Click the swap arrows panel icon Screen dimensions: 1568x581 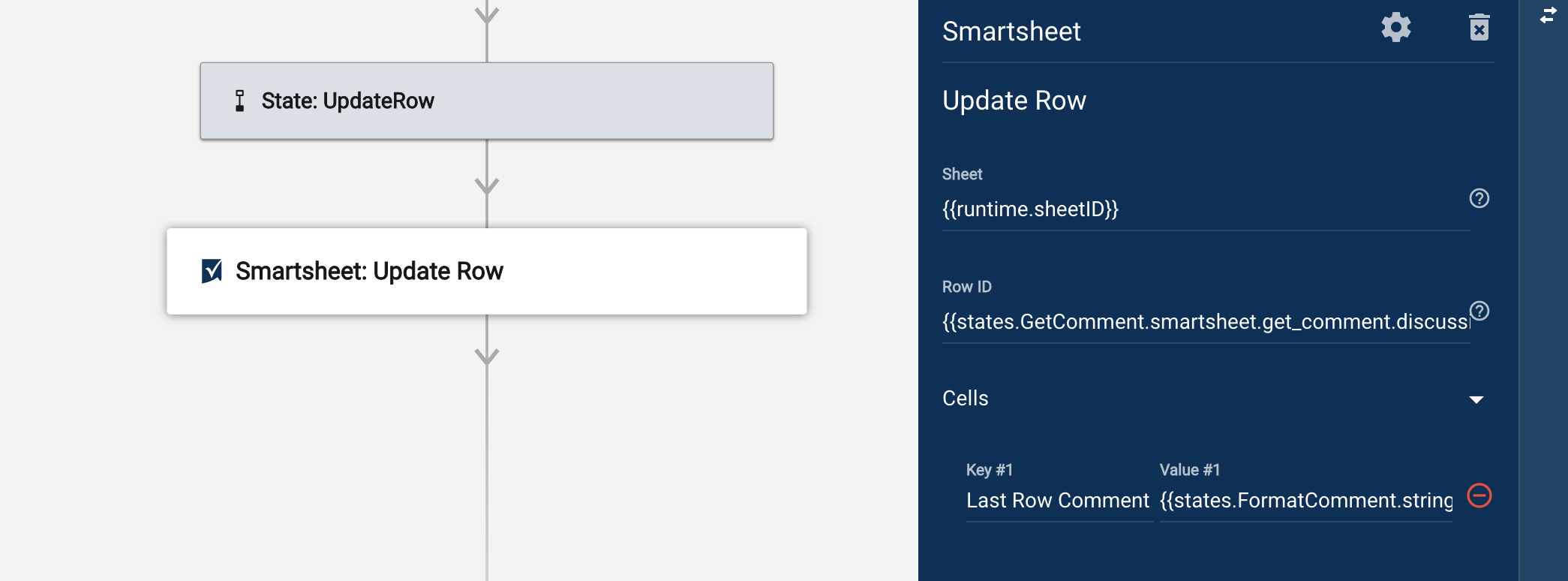(1548, 15)
